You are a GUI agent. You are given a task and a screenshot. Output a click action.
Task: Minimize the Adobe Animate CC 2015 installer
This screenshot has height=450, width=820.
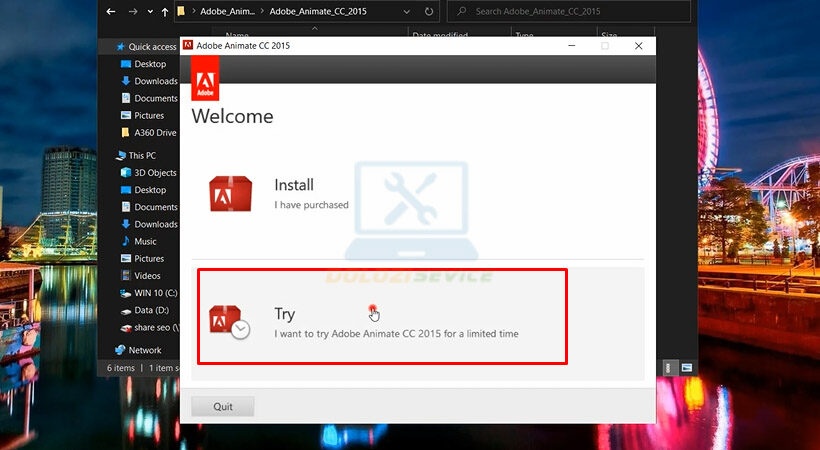click(x=572, y=46)
